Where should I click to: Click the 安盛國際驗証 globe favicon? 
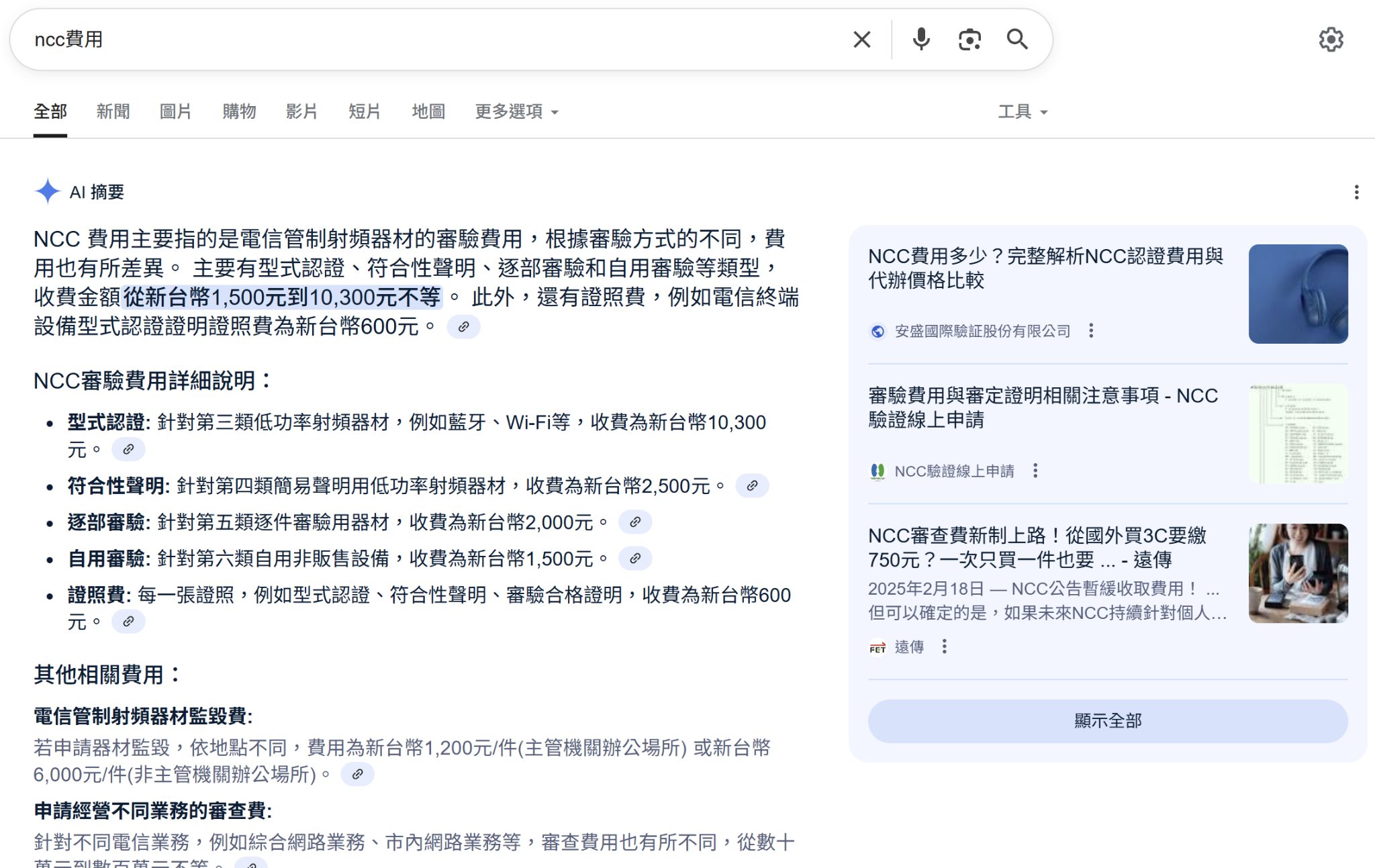coord(878,331)
